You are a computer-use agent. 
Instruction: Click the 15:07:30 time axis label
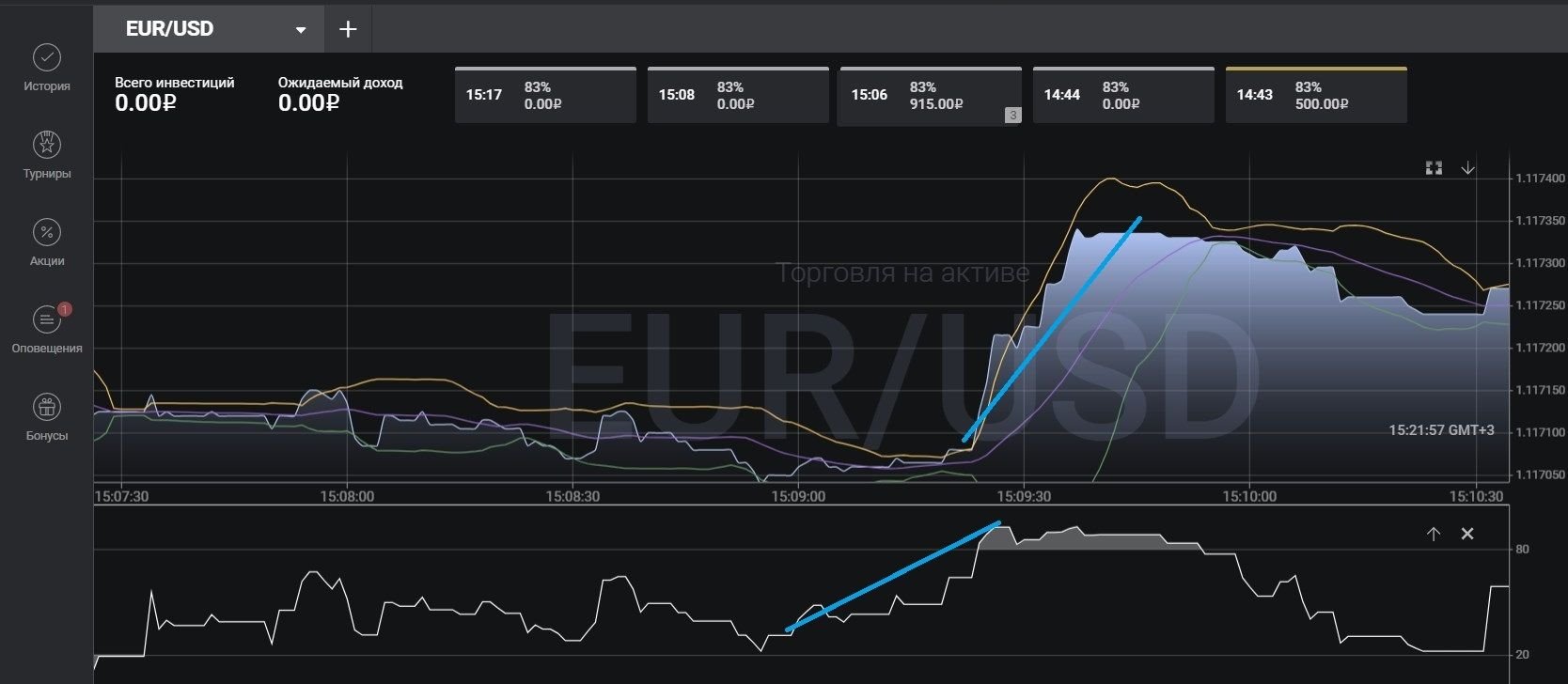coord(122,496)
